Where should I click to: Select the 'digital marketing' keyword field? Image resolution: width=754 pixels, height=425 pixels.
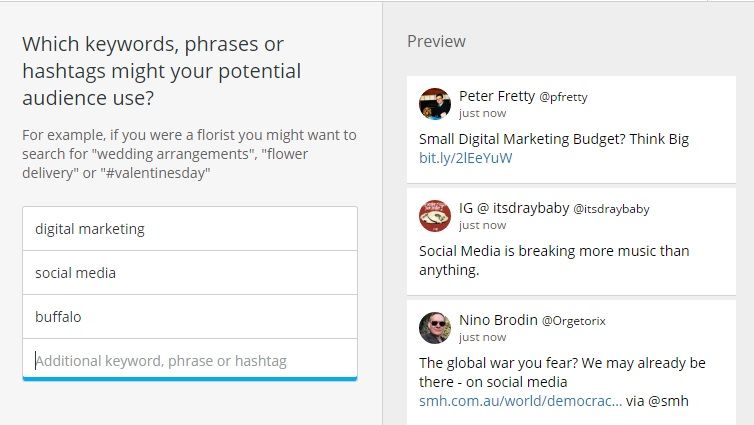pyautogui.click(x=190, y=229)
